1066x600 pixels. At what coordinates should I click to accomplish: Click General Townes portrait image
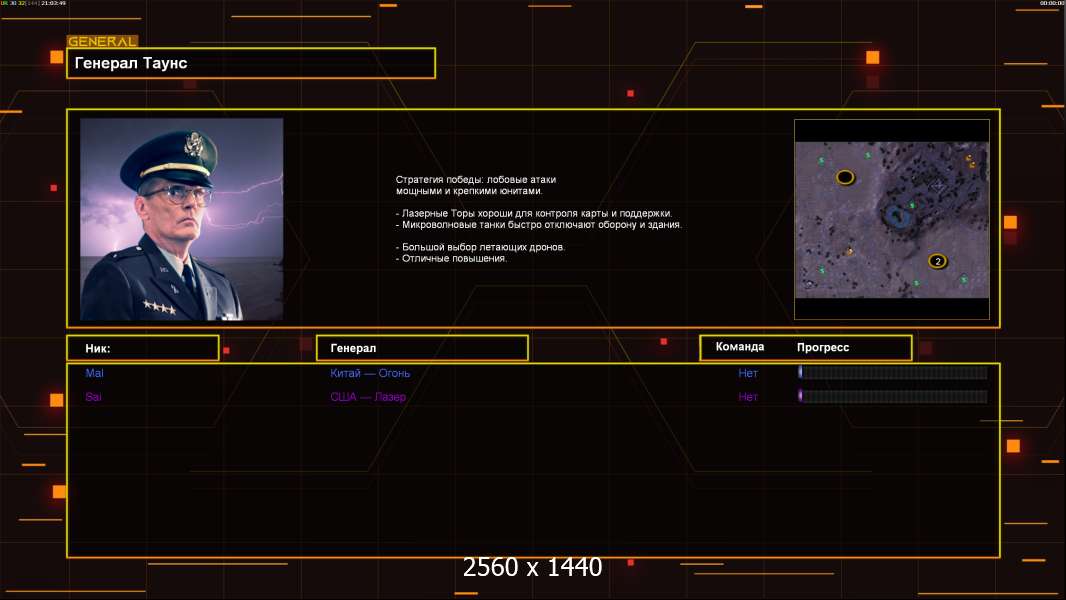[x=181, y=219]
